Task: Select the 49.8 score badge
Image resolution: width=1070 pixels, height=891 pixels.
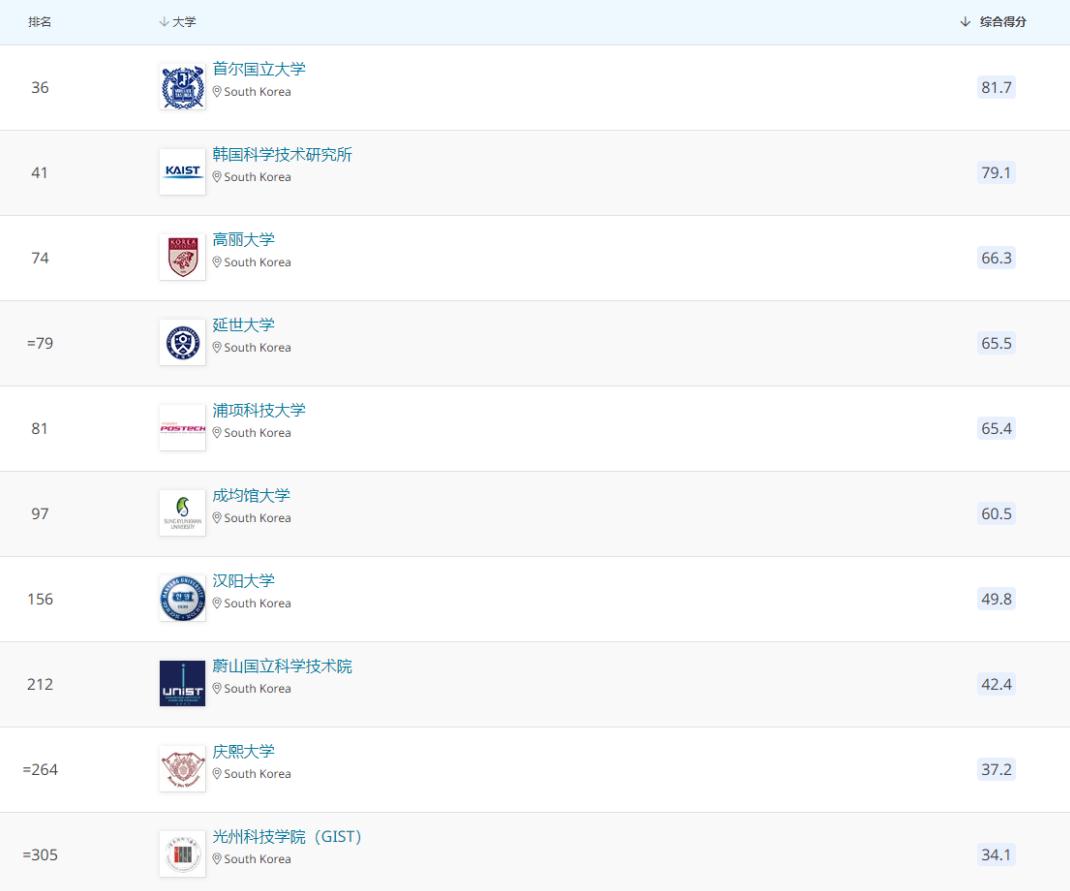Action: 996,599
